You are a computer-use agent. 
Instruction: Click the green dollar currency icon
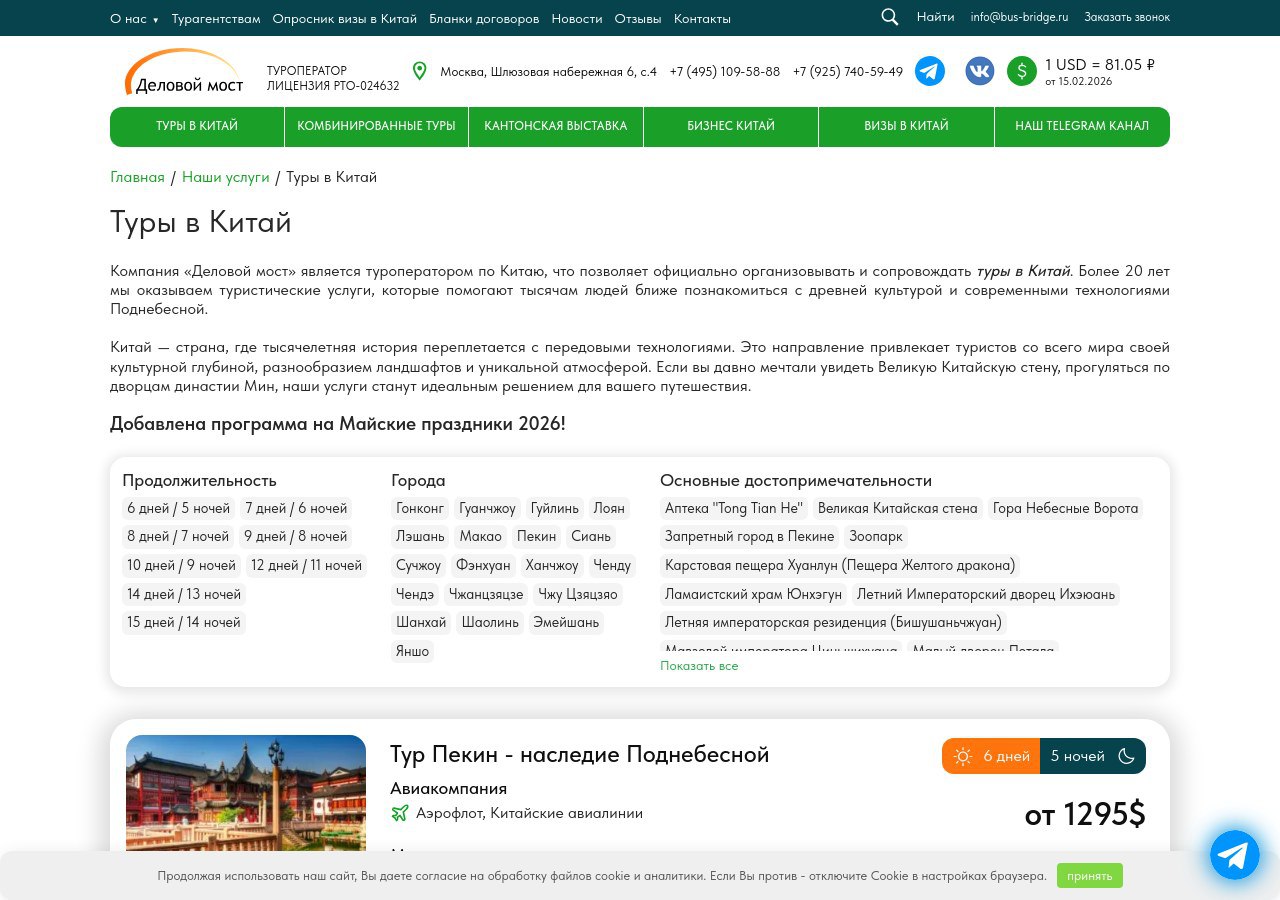1021,71
